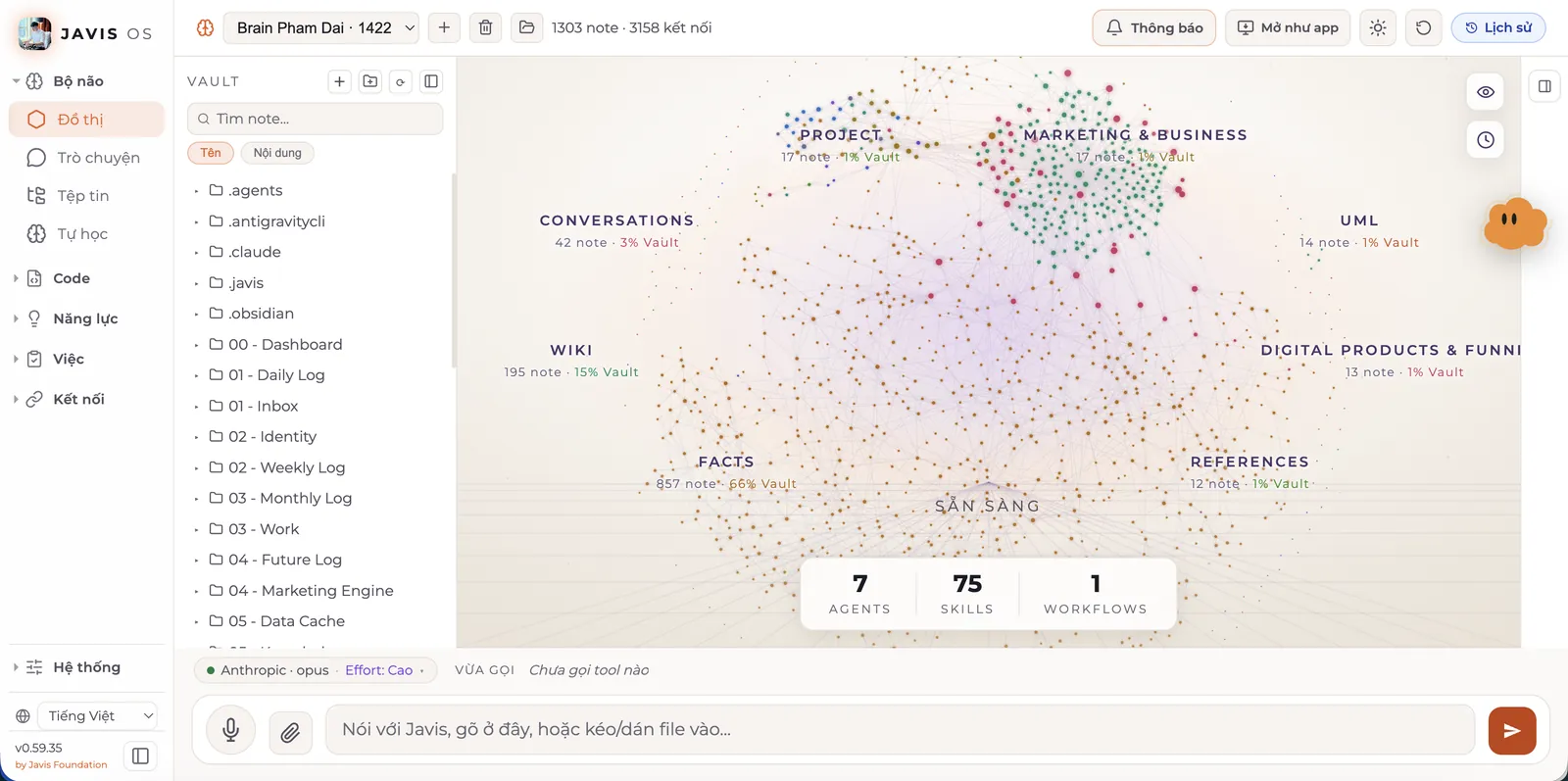
Task: Collapse left sidebar icon near version
Action: click(x=140, y=756)
